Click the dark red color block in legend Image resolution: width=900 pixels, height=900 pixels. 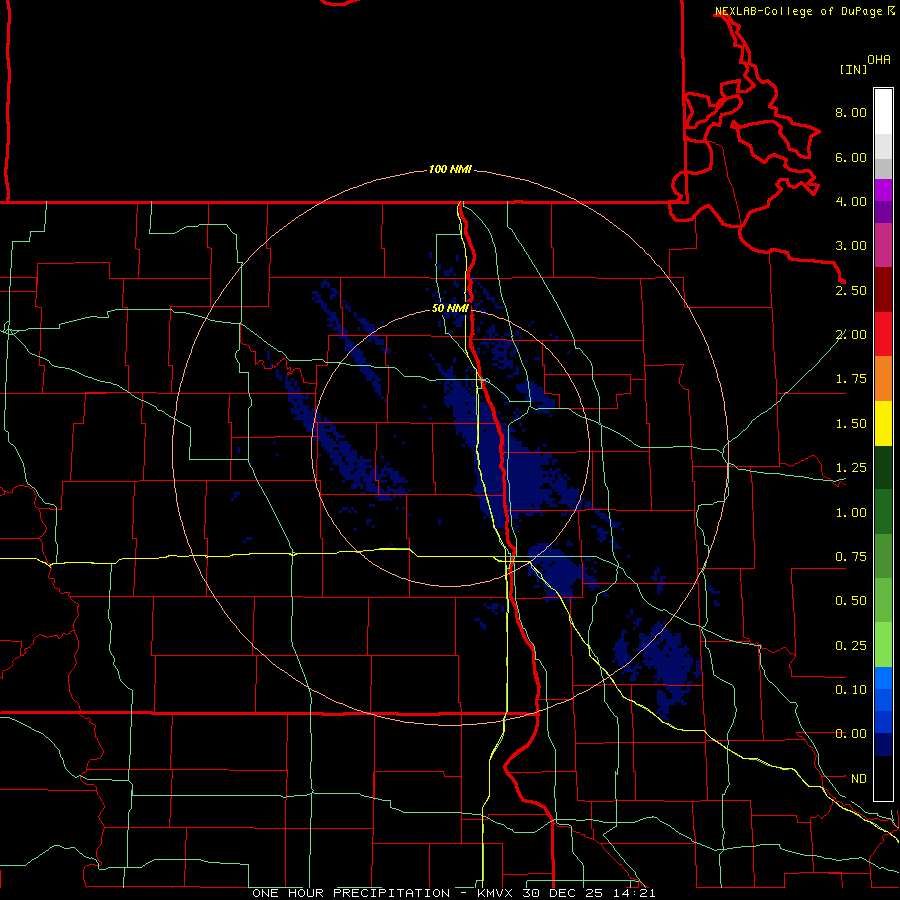click(883, 290)
